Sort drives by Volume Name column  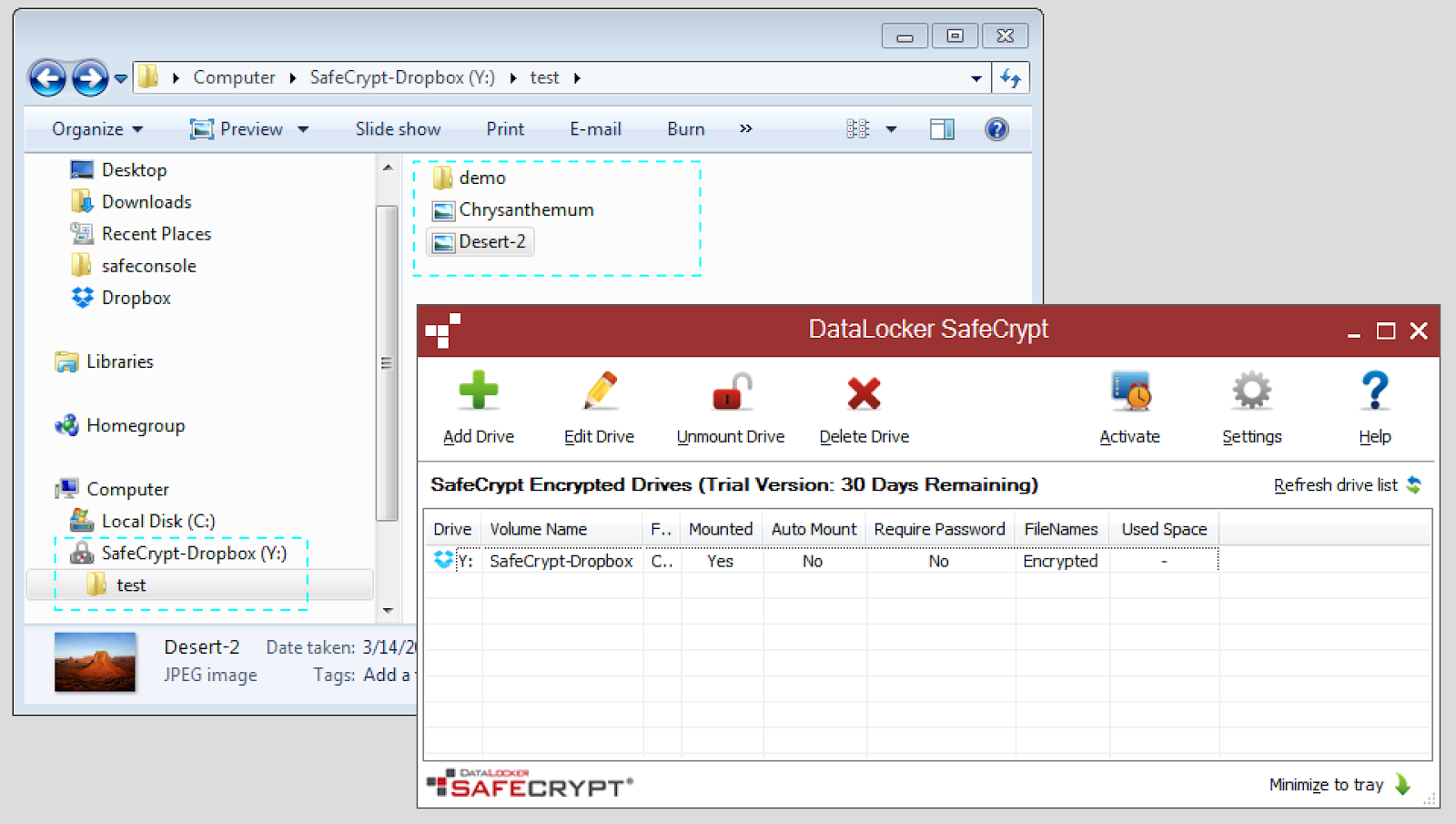tap(562, 529)
